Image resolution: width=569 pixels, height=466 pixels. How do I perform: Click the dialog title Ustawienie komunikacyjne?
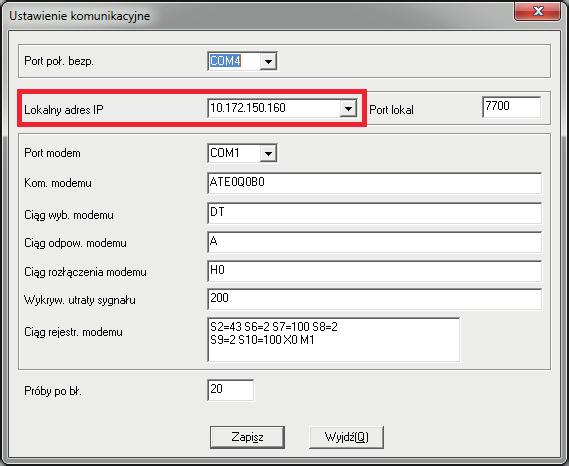coord(79,16)
